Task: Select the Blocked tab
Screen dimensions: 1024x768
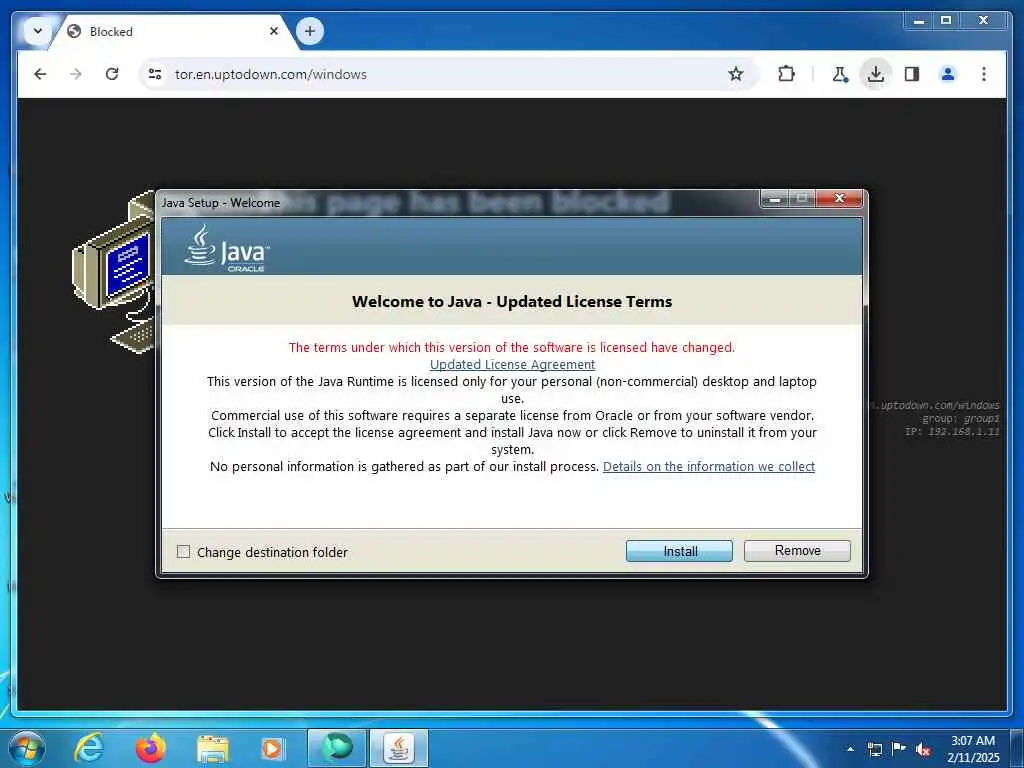Action: [173, 31]
